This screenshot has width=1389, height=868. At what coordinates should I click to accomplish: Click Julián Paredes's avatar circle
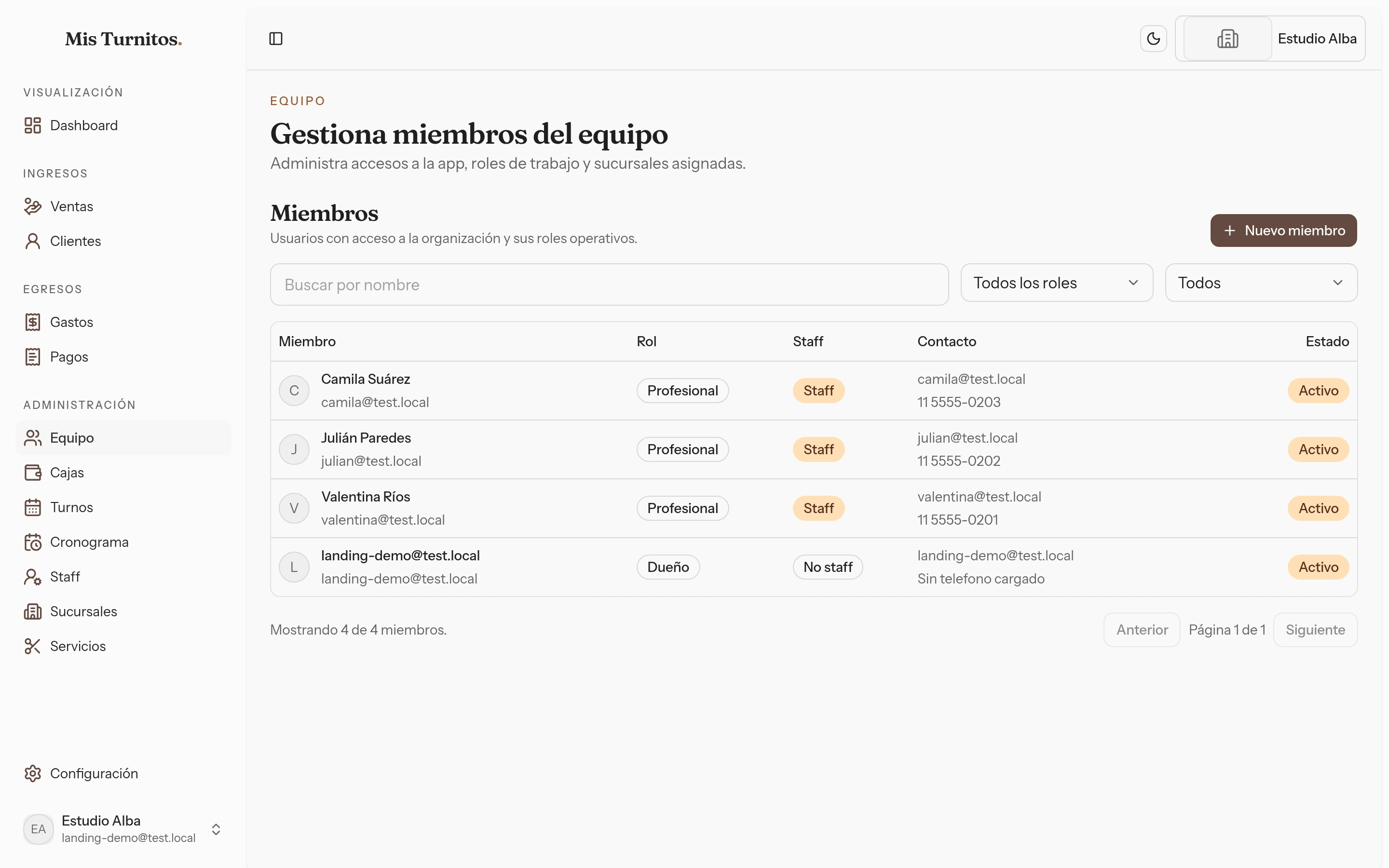(294, 449)
